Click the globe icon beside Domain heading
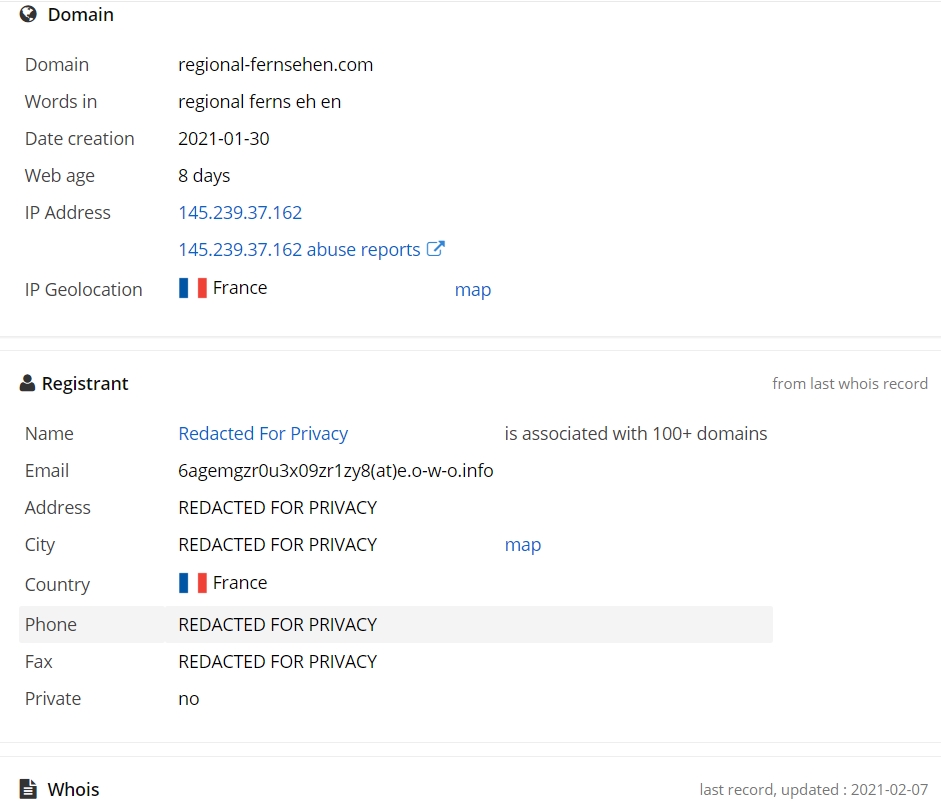The image size is (941, 811). tap(28, 14)
